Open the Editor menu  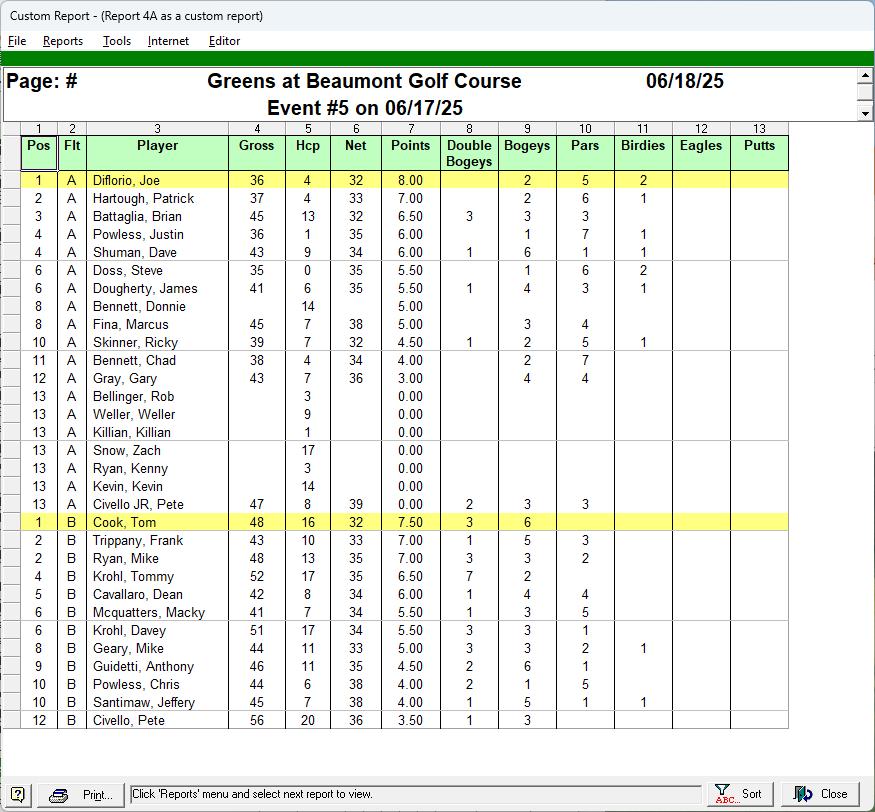pyautogui.click(x=224, y=41)
